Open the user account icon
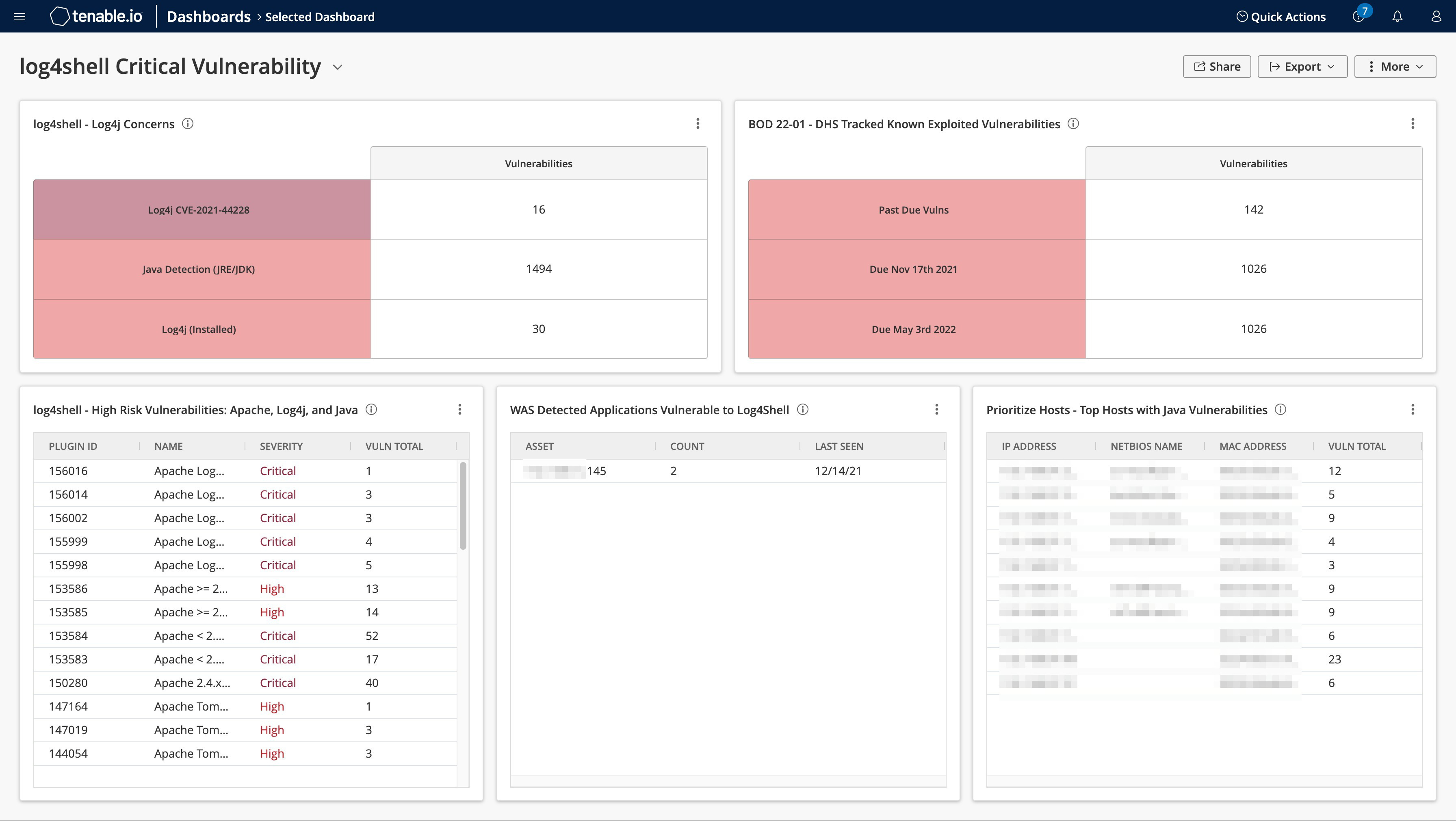The width and height of the screenshot is (1456, 821). (1436, 16)
